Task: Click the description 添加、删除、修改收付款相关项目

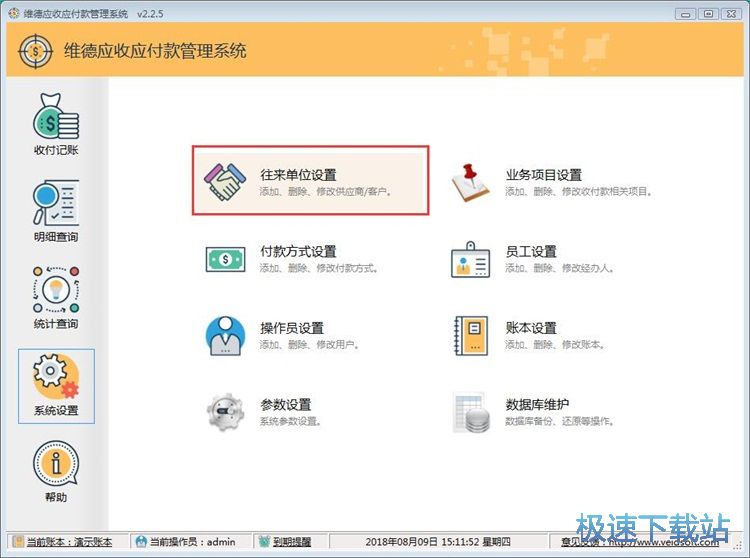Action: coord(579,192)
